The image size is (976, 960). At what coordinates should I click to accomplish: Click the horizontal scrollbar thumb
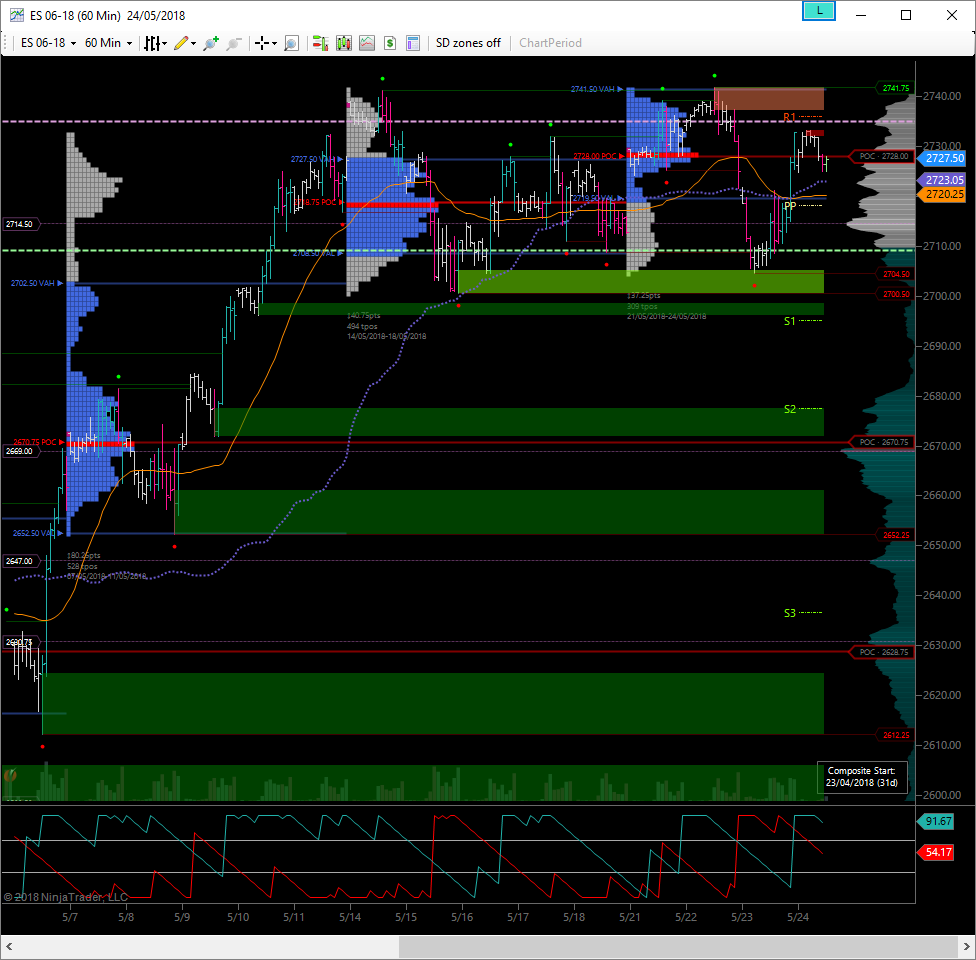coord(678,947)
